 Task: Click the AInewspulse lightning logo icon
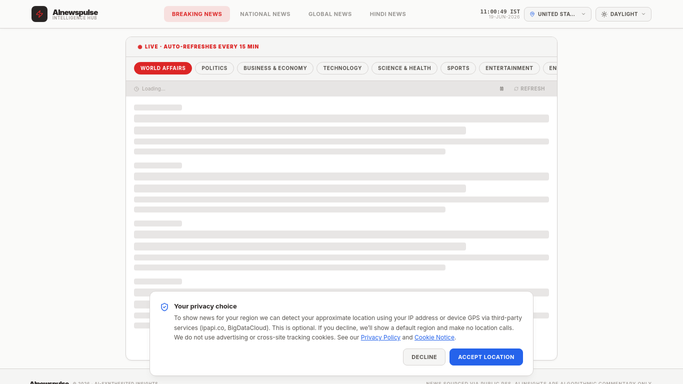[x=39, y=14]
